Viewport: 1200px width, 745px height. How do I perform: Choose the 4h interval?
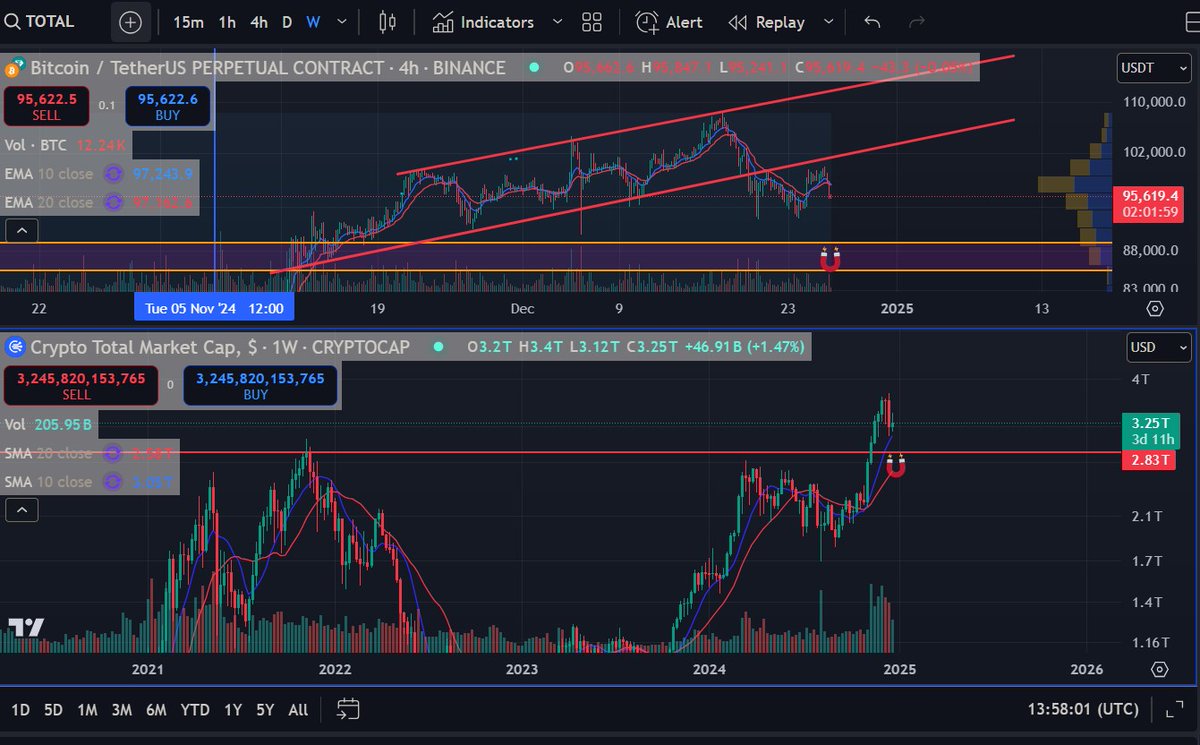(x=259, y=22)
